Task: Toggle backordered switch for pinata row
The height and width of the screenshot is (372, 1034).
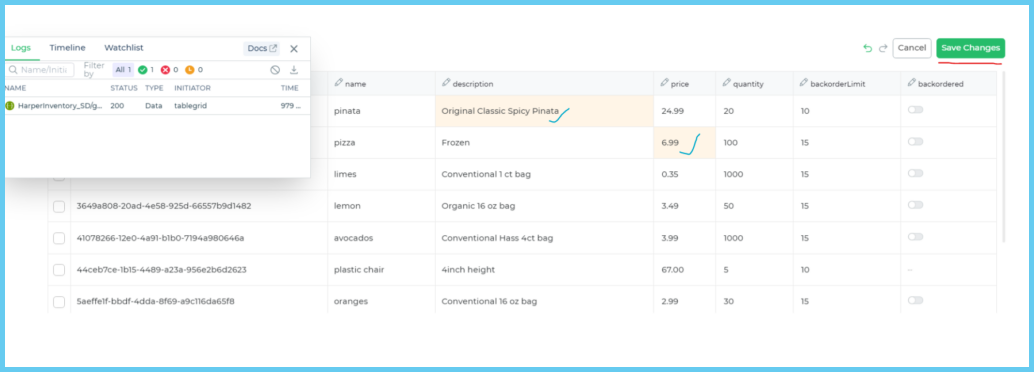Action: point(915,110)
